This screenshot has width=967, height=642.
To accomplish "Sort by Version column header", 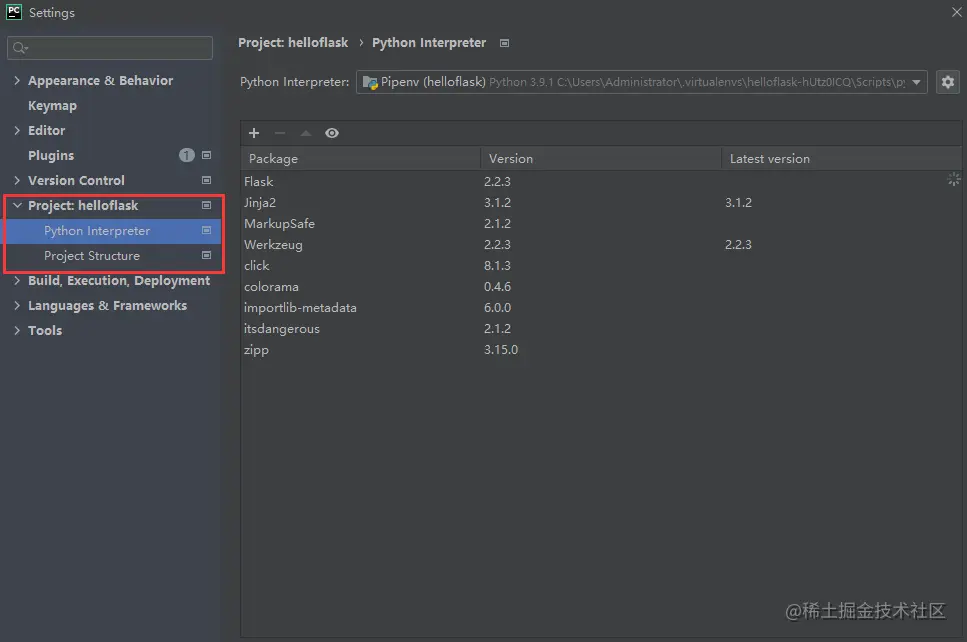I will (601, 158).
